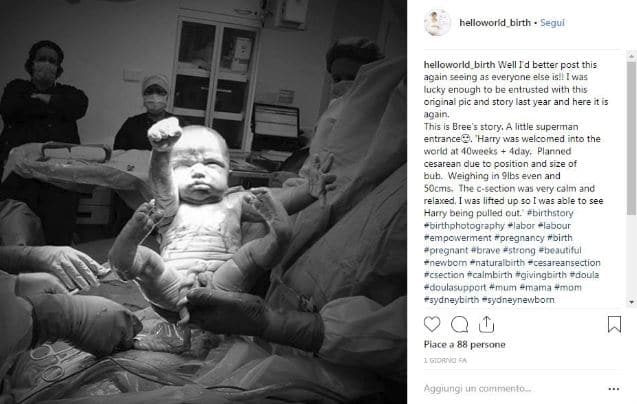The height and width of the screenshot is (404, 637).
Task: Click the 1 giorno fa timestamp
Action: [445, 361]
